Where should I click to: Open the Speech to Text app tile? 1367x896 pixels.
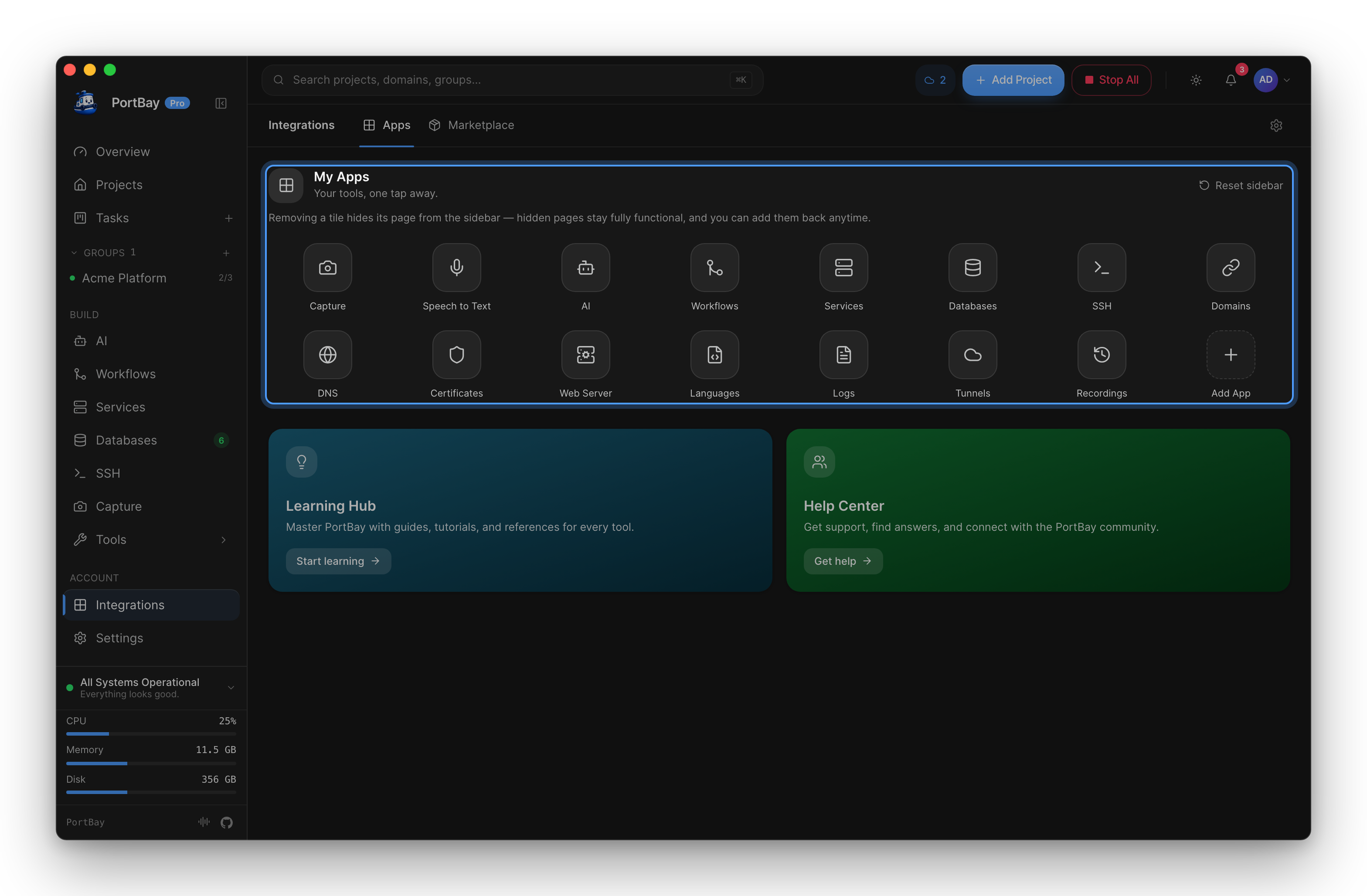tap(457, 267)
